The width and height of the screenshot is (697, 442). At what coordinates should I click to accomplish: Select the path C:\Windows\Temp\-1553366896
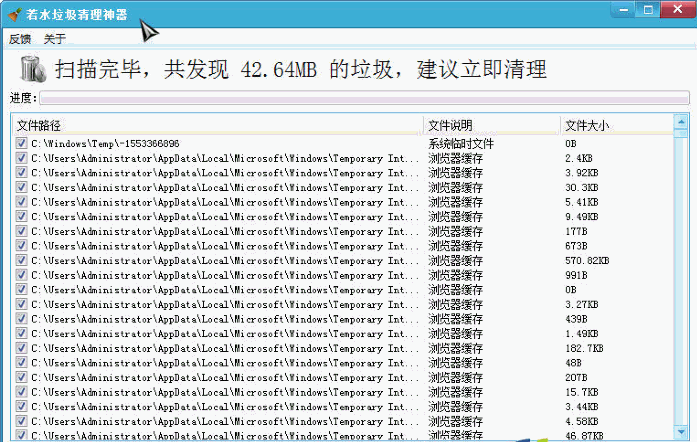click(105, 144)
